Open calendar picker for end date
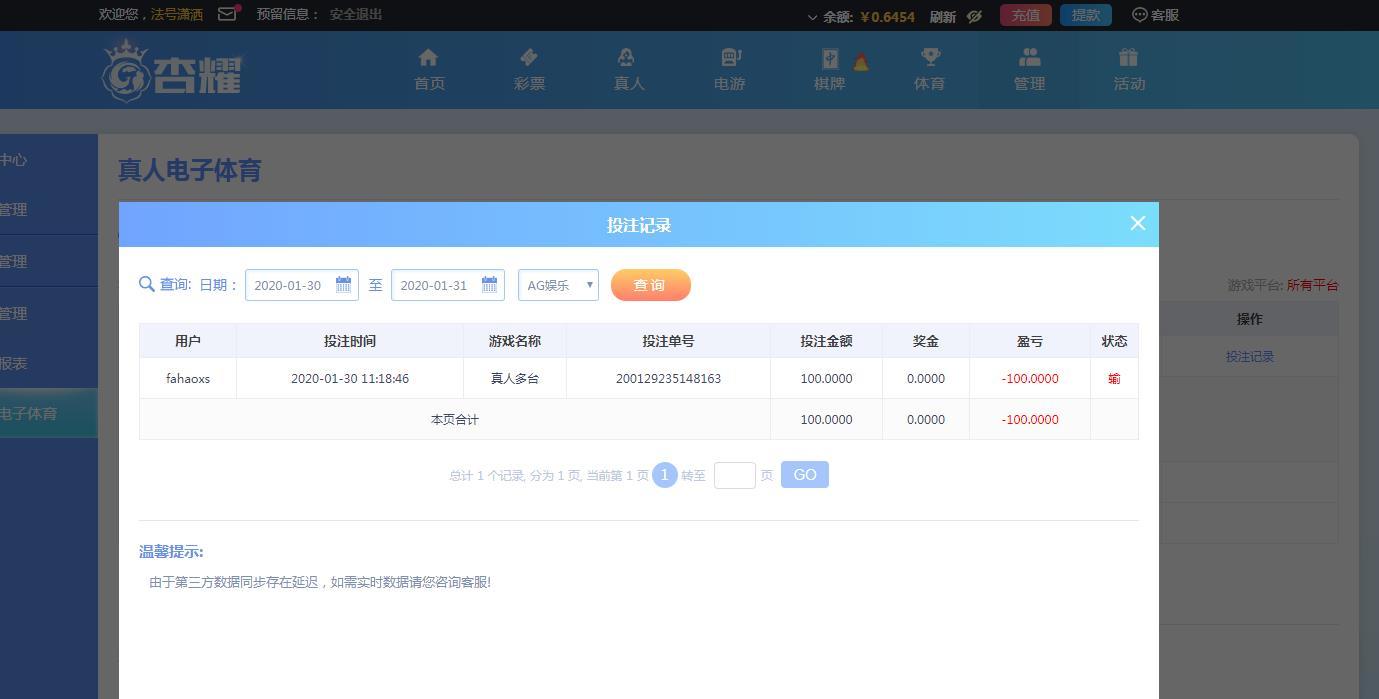 pos(489,285)
